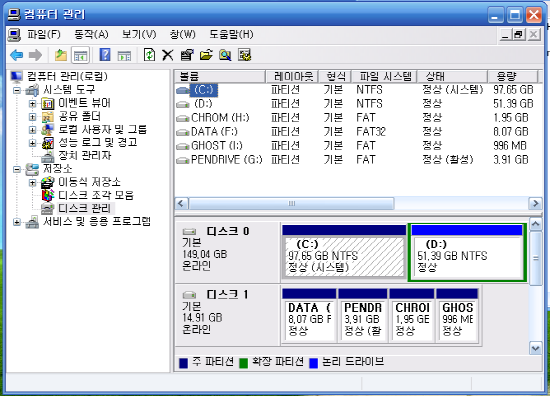Sort by the 상태 column header
Screen dimensions: 550x396
[x=453, y=76]
